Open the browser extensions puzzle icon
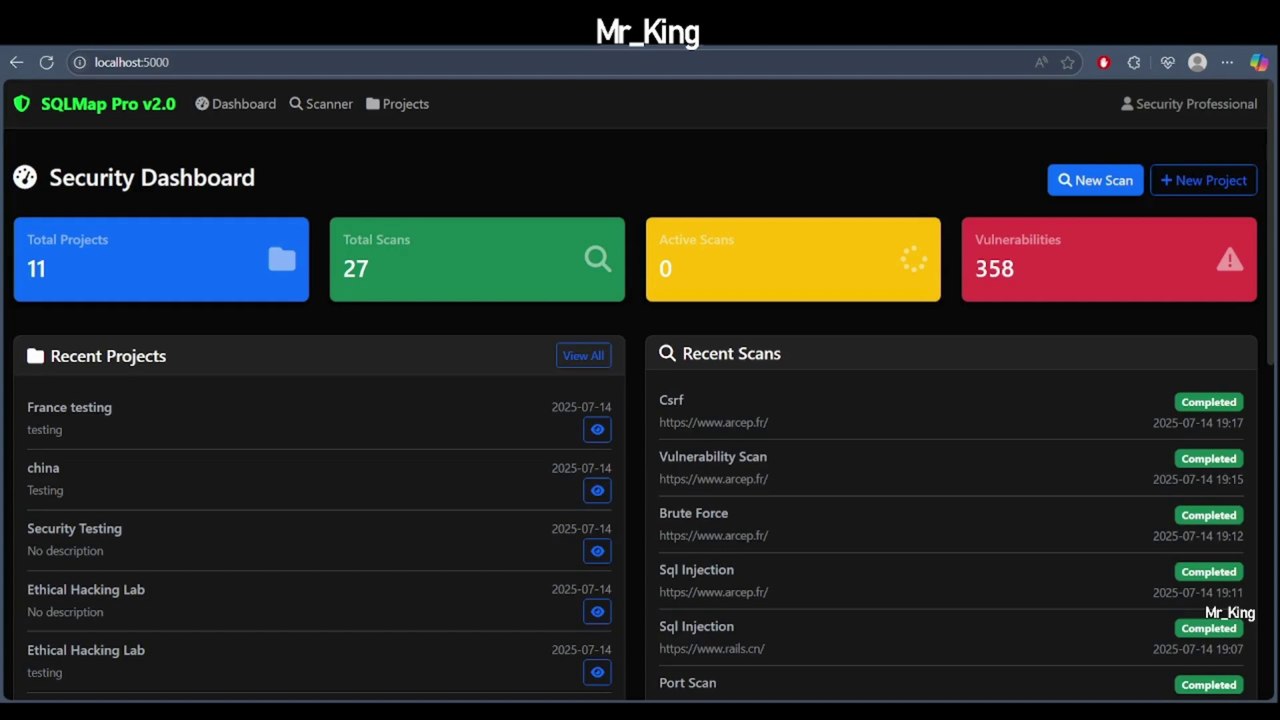The height and width of the screenshot is (720, 1280). coord(1134,62)
